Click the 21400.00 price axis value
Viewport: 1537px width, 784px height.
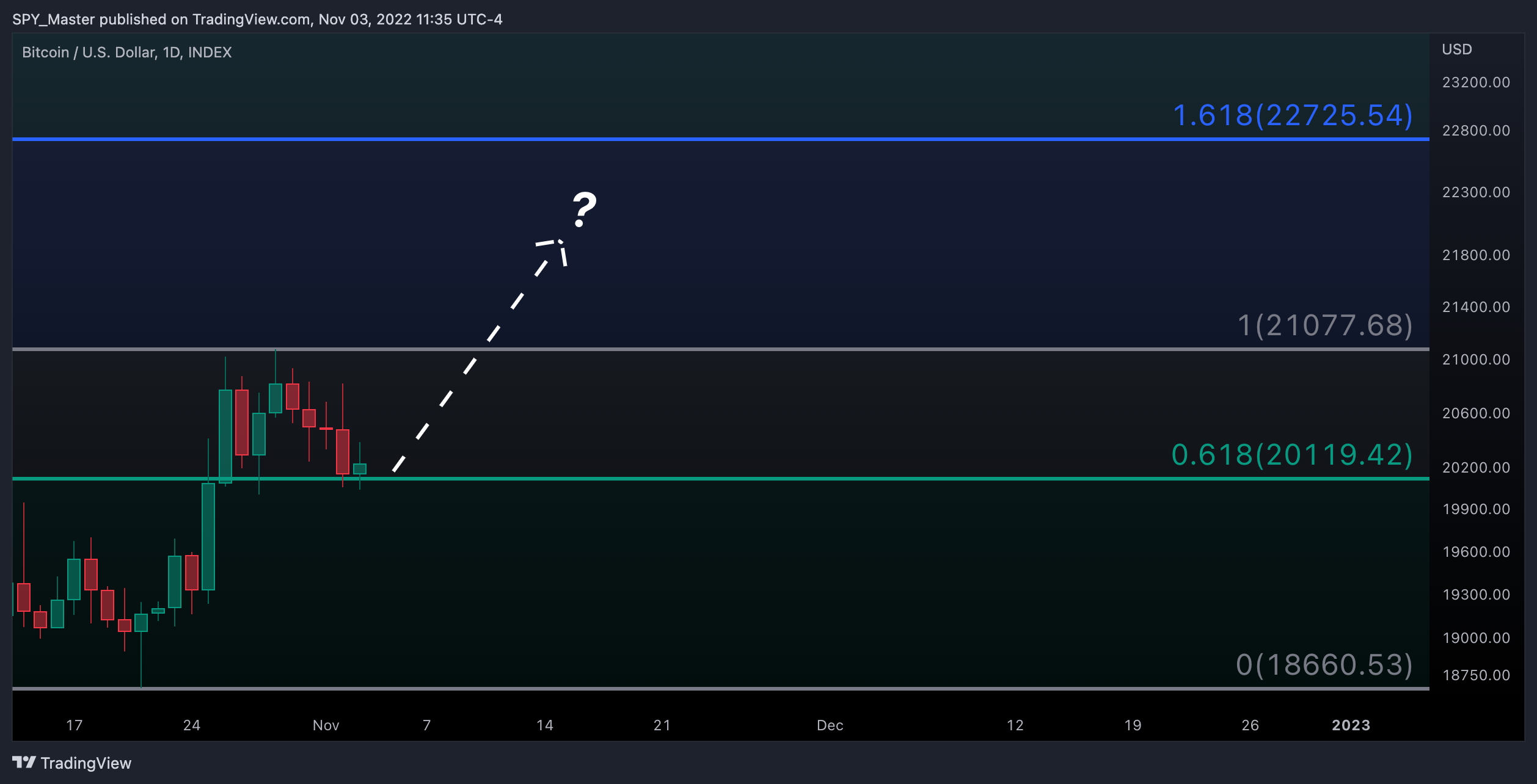[1476, 307]
